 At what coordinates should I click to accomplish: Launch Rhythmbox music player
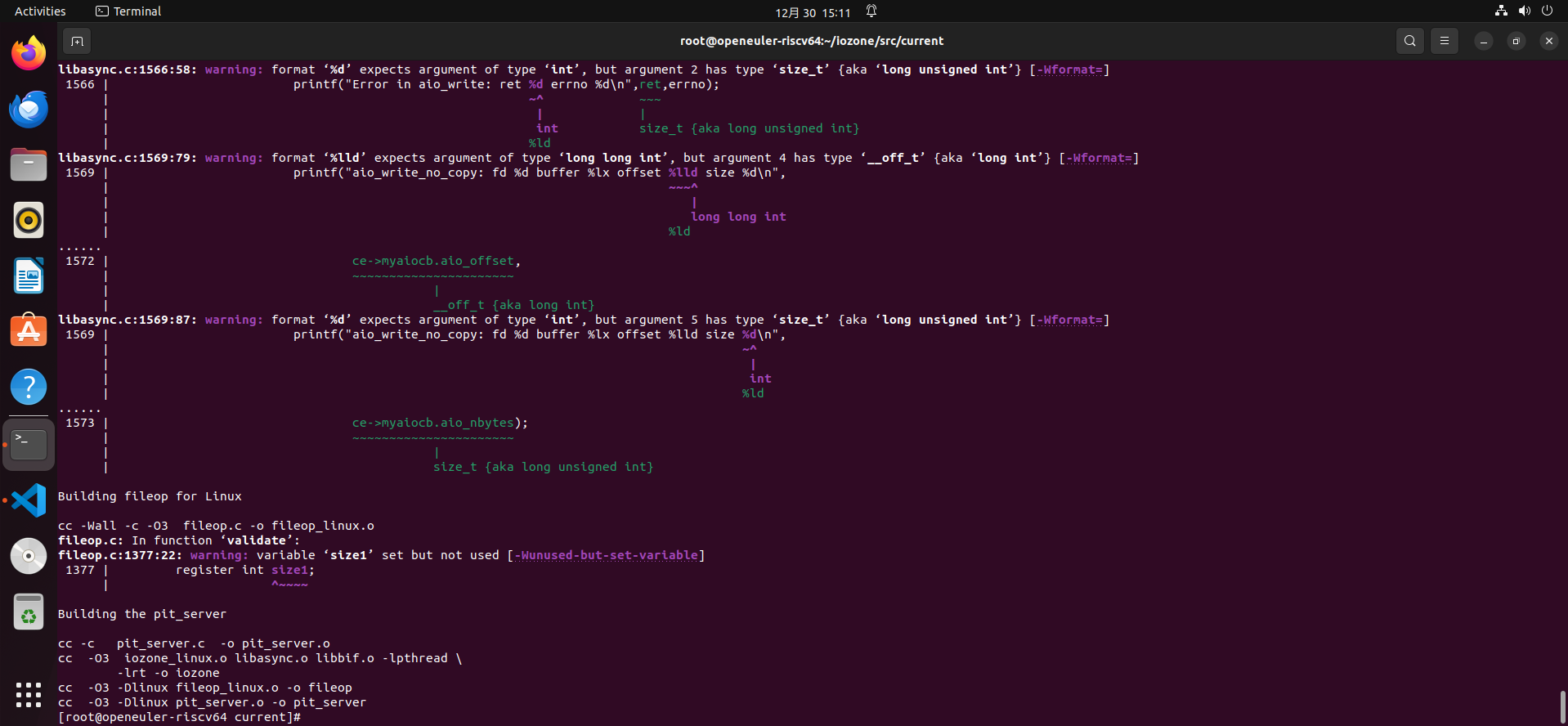pyautogui.click(x=29, y=221)
